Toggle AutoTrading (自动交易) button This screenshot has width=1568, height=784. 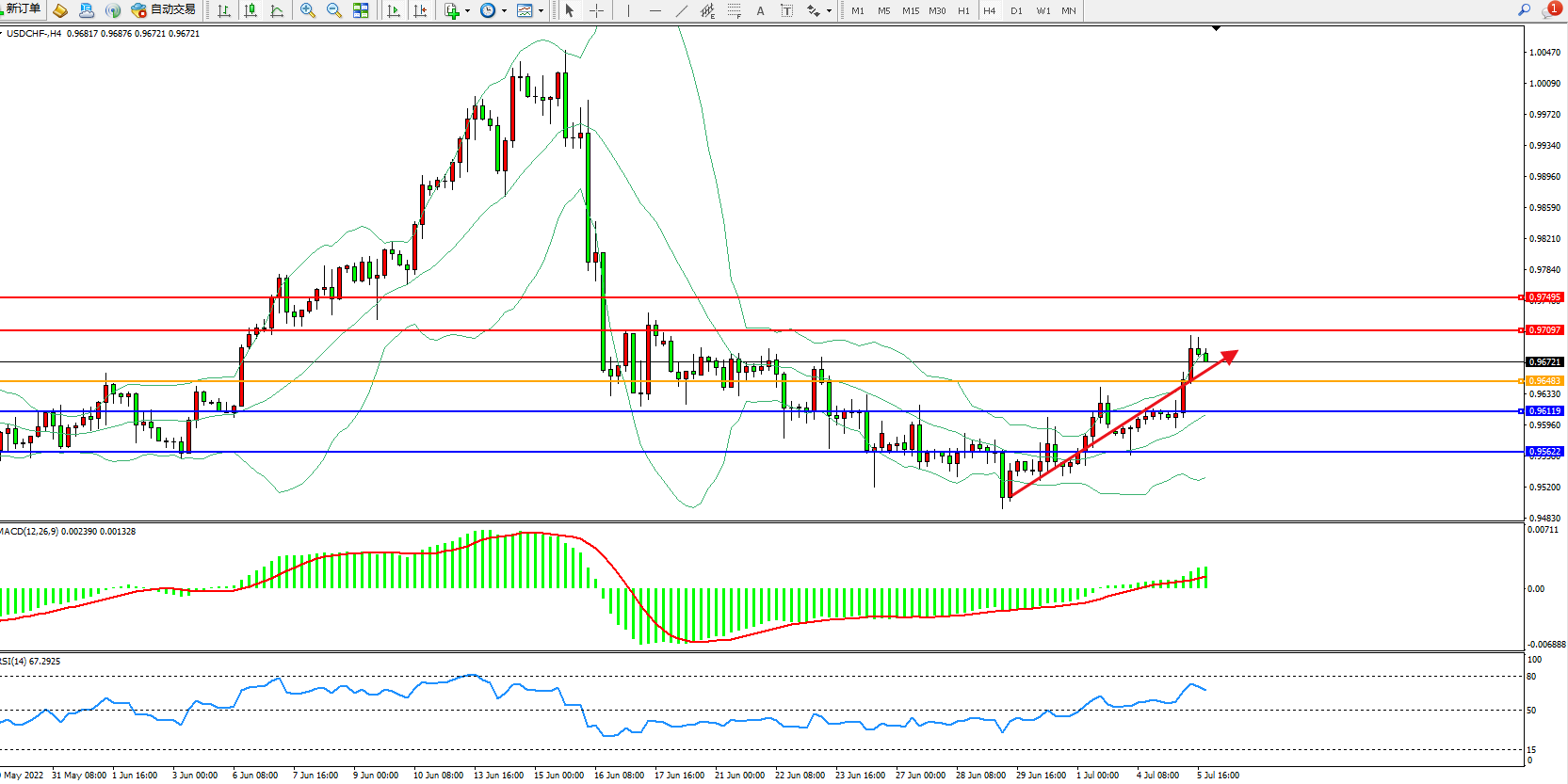tap(164, 10)
